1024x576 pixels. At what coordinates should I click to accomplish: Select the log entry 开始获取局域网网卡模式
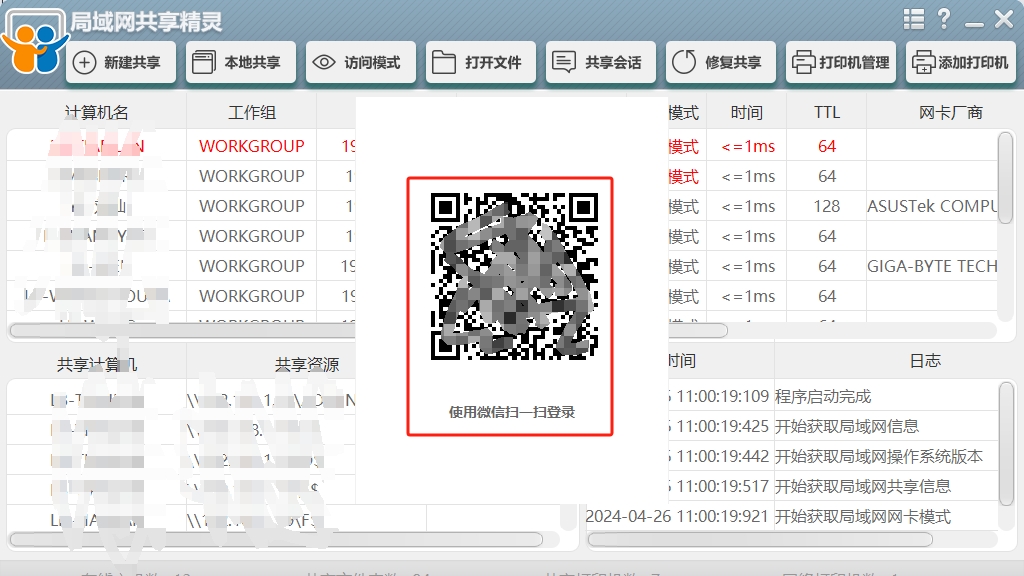coord(863,517)
